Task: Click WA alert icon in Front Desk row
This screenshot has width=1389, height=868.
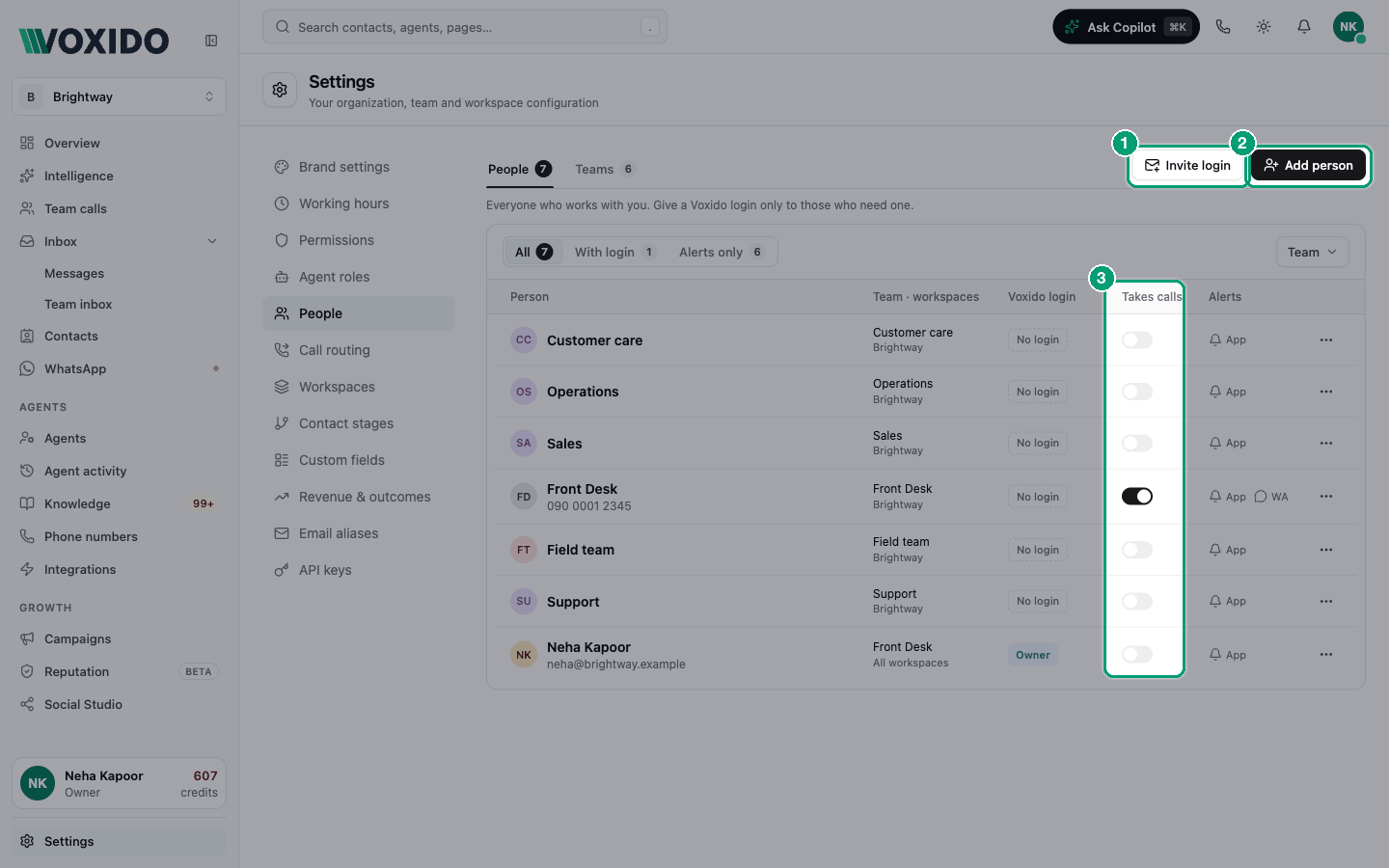Action: tap(1271, 497)
